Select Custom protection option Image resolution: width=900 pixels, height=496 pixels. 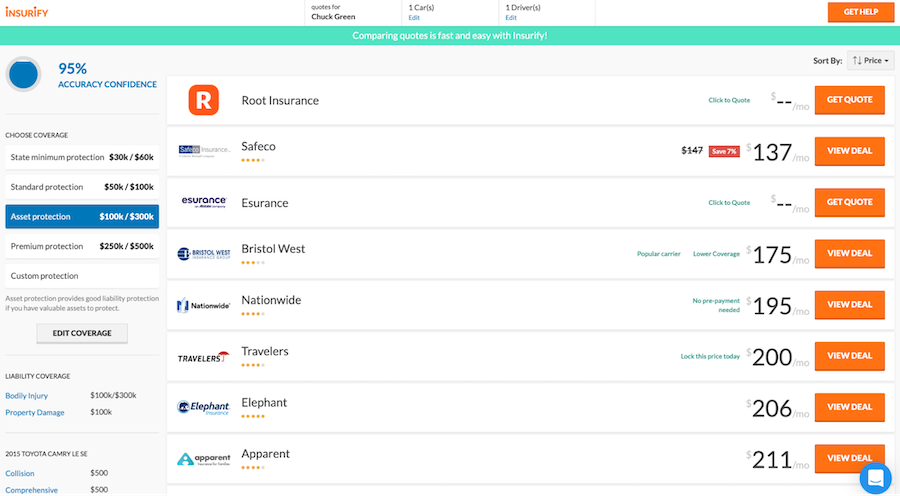(82, 276)
